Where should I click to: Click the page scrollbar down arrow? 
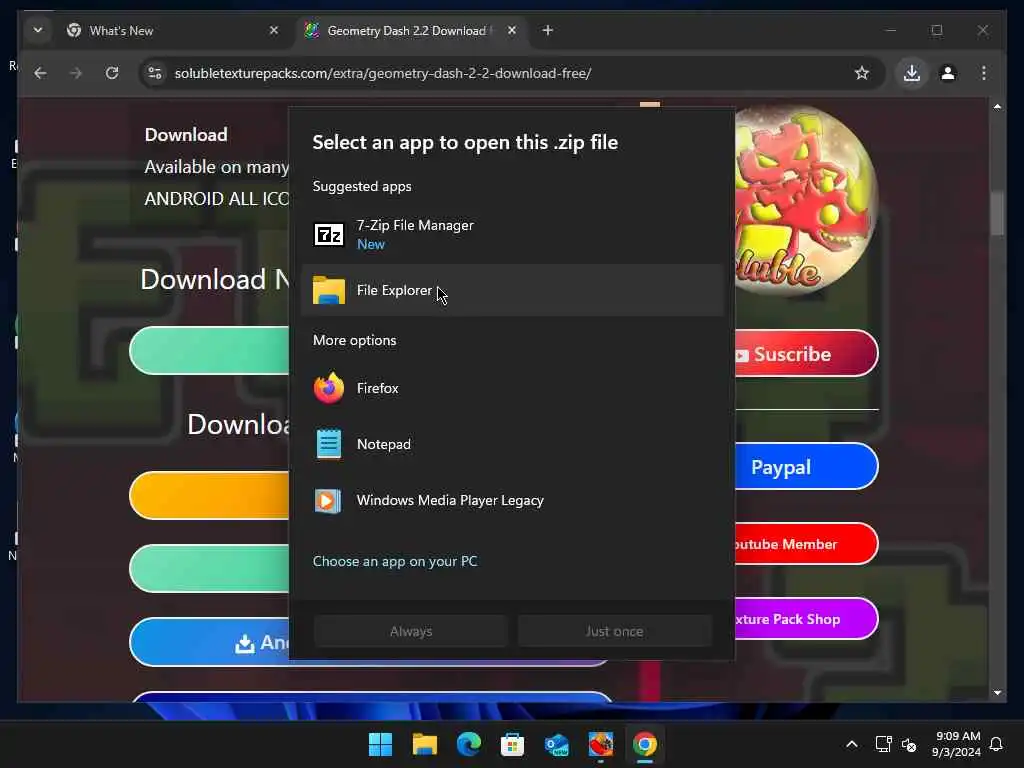coord(997,692)
